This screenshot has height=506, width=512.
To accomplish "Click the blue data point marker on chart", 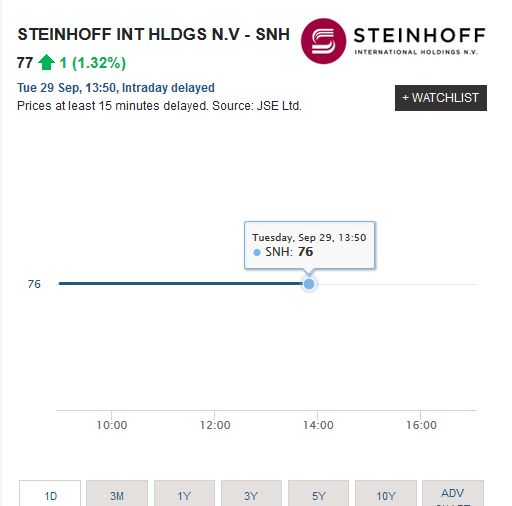I will (x=309, y=284).
